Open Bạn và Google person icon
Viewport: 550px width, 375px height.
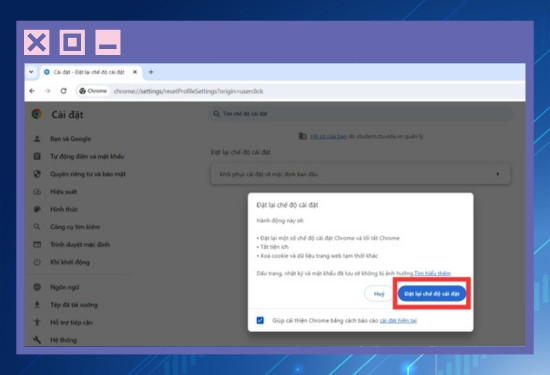tap(37, 139)
